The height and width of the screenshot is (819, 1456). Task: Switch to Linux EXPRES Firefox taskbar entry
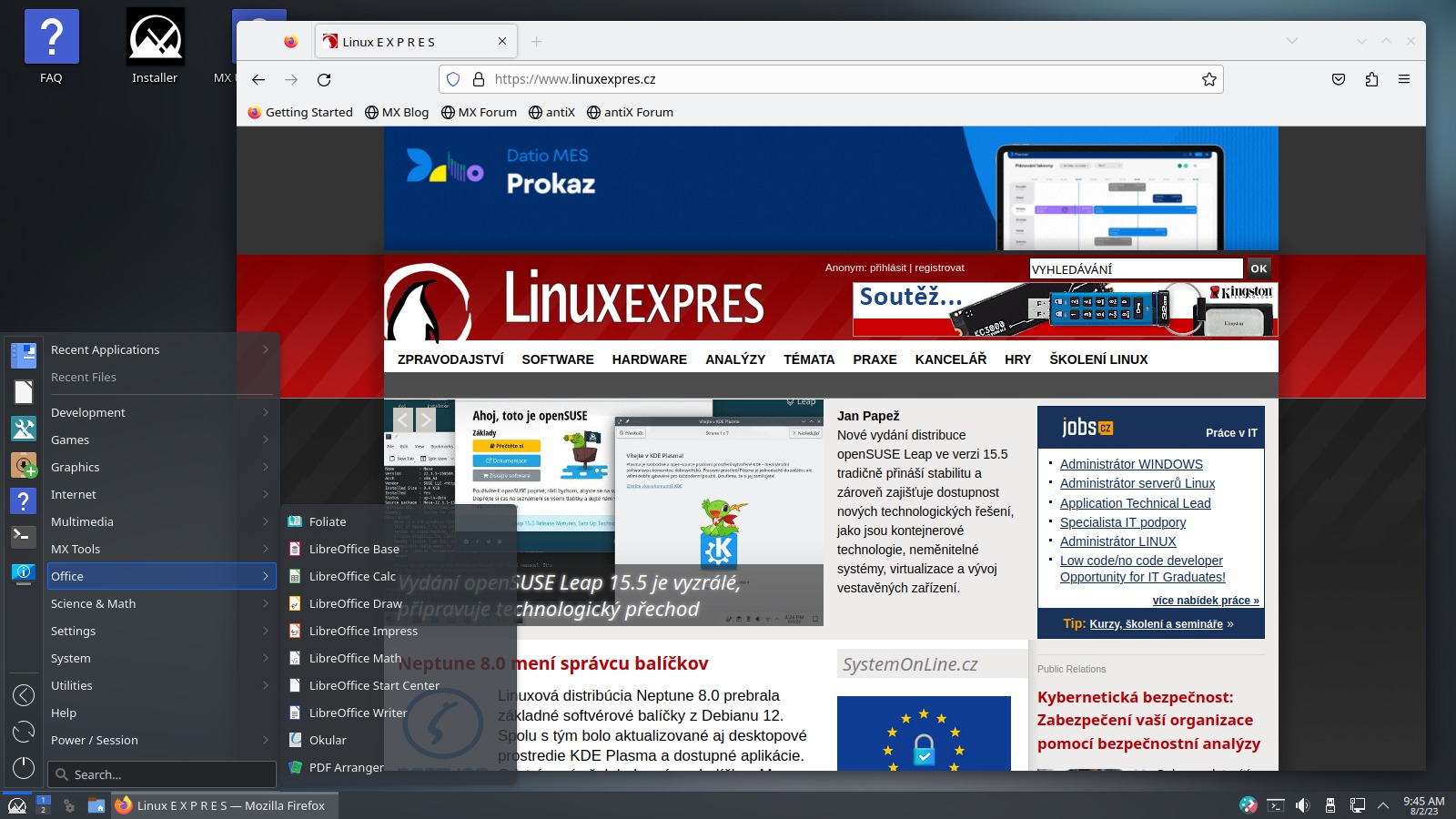click(x=224, y=805)
